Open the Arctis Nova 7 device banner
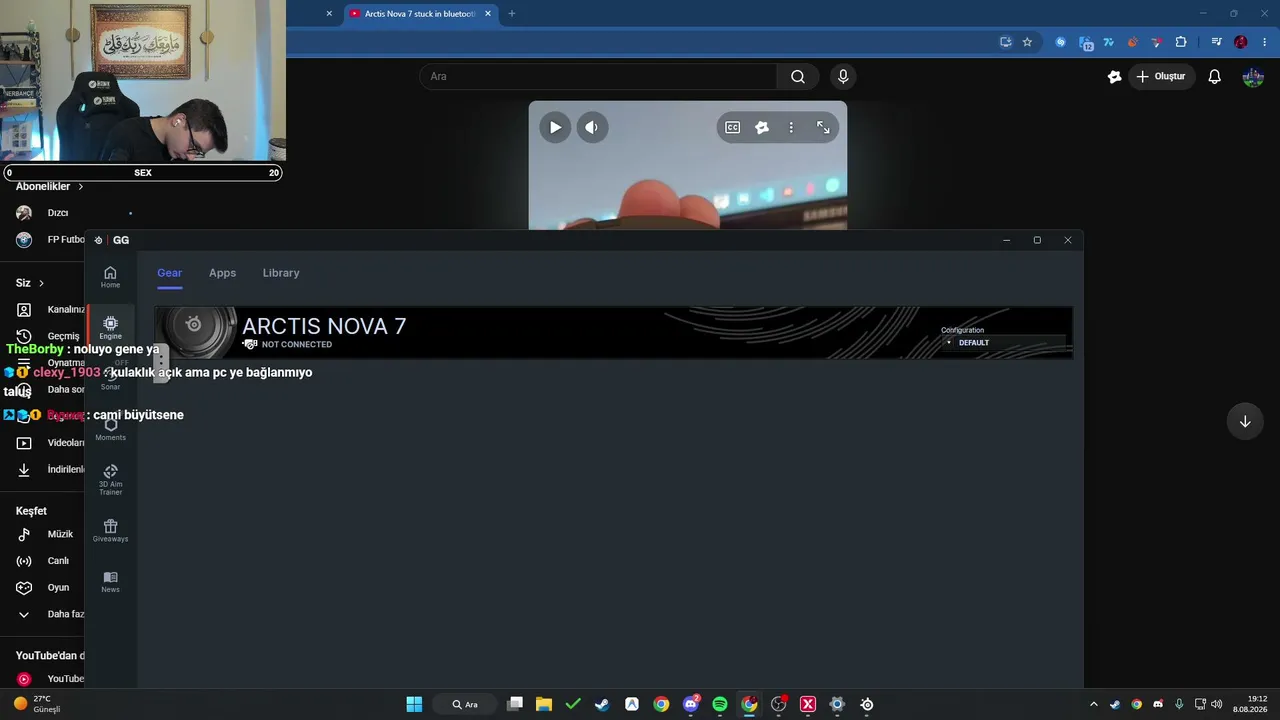Screen dimensions: 1280x720 [614, 332]
